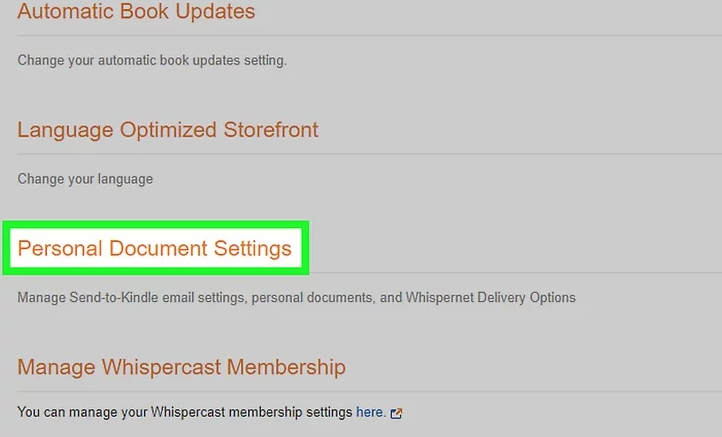
Task: Click the word 'Updates' in the top heading
Action: tap(215, 11)
